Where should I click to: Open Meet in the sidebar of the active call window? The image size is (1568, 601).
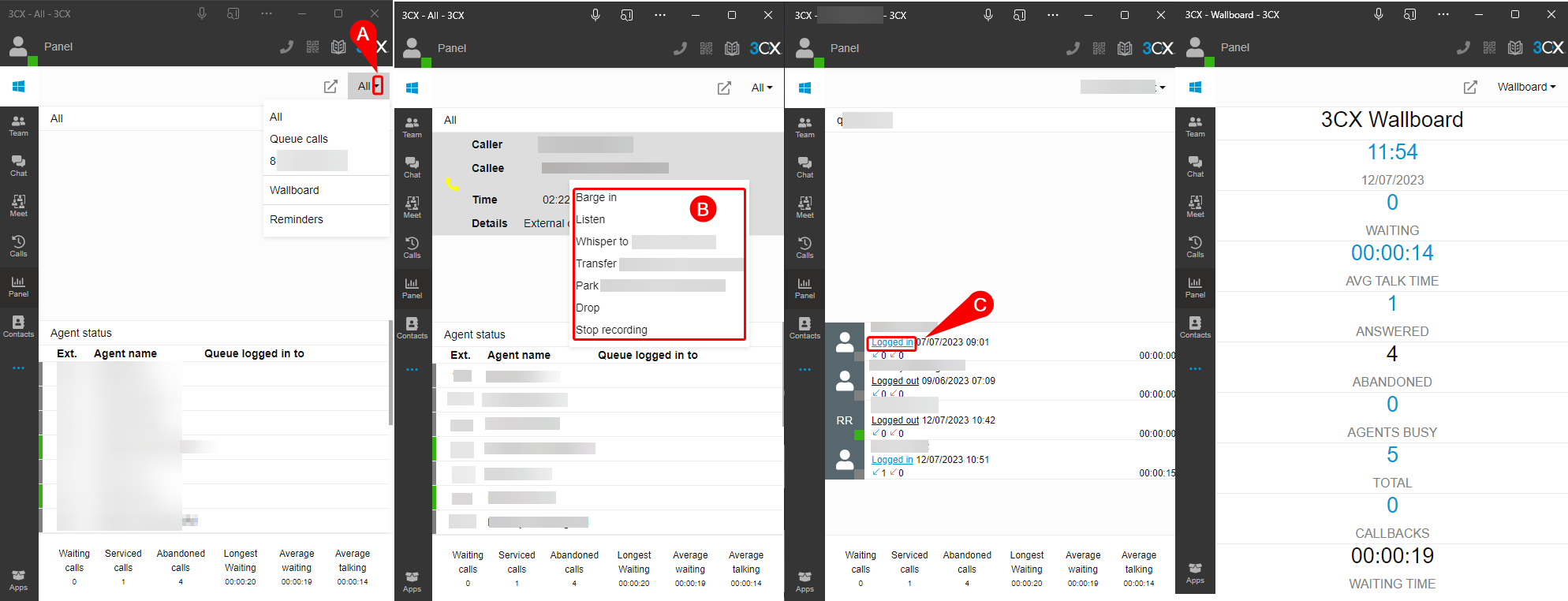coord(412,207)
